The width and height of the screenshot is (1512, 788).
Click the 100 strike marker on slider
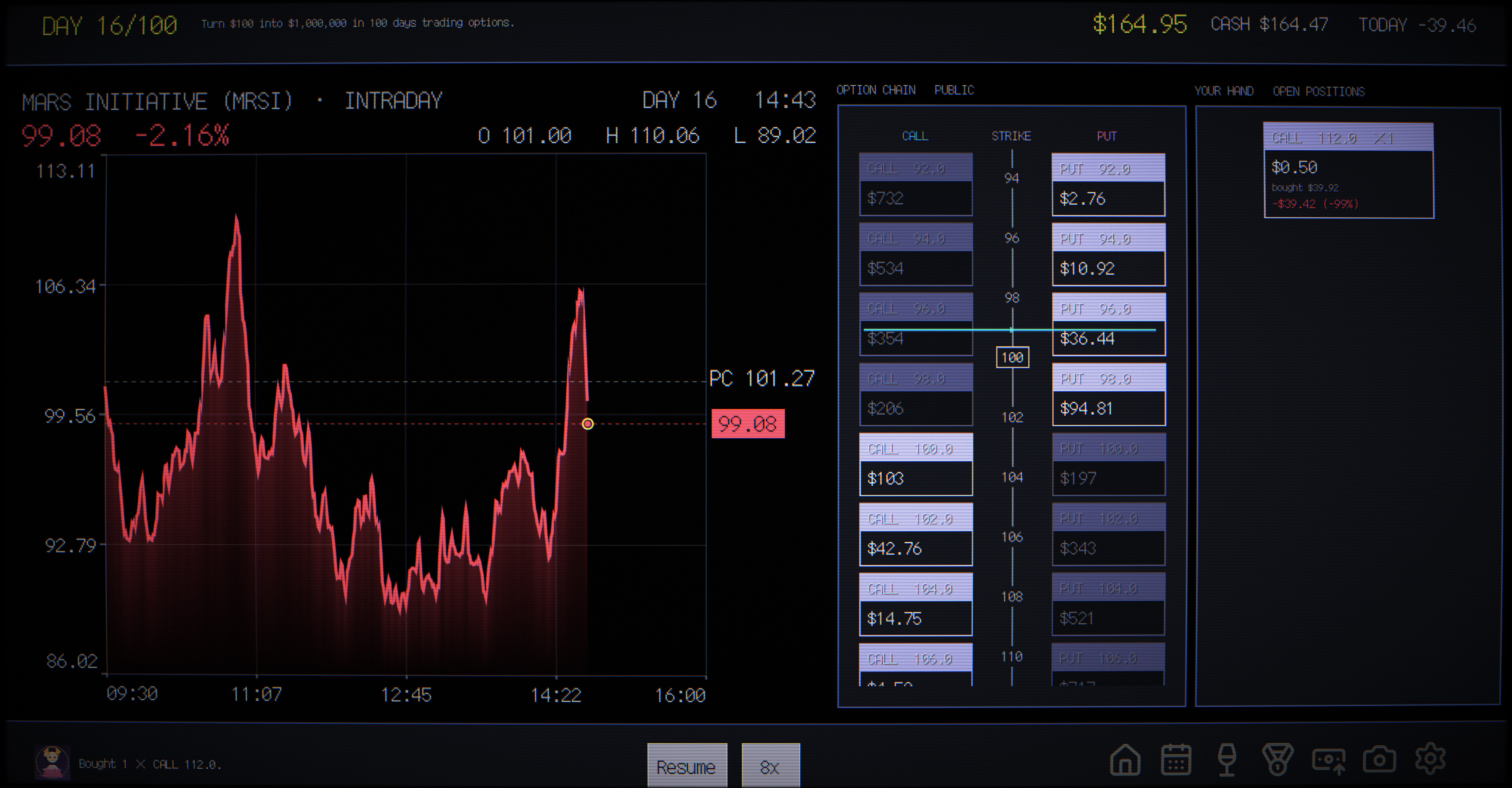[1012, 357]
